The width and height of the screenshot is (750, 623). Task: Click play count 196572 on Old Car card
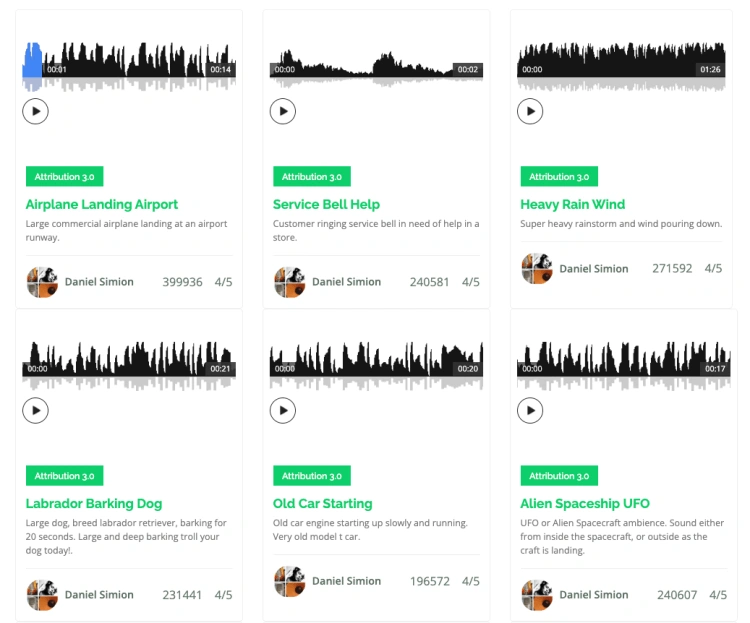point(430,581)
